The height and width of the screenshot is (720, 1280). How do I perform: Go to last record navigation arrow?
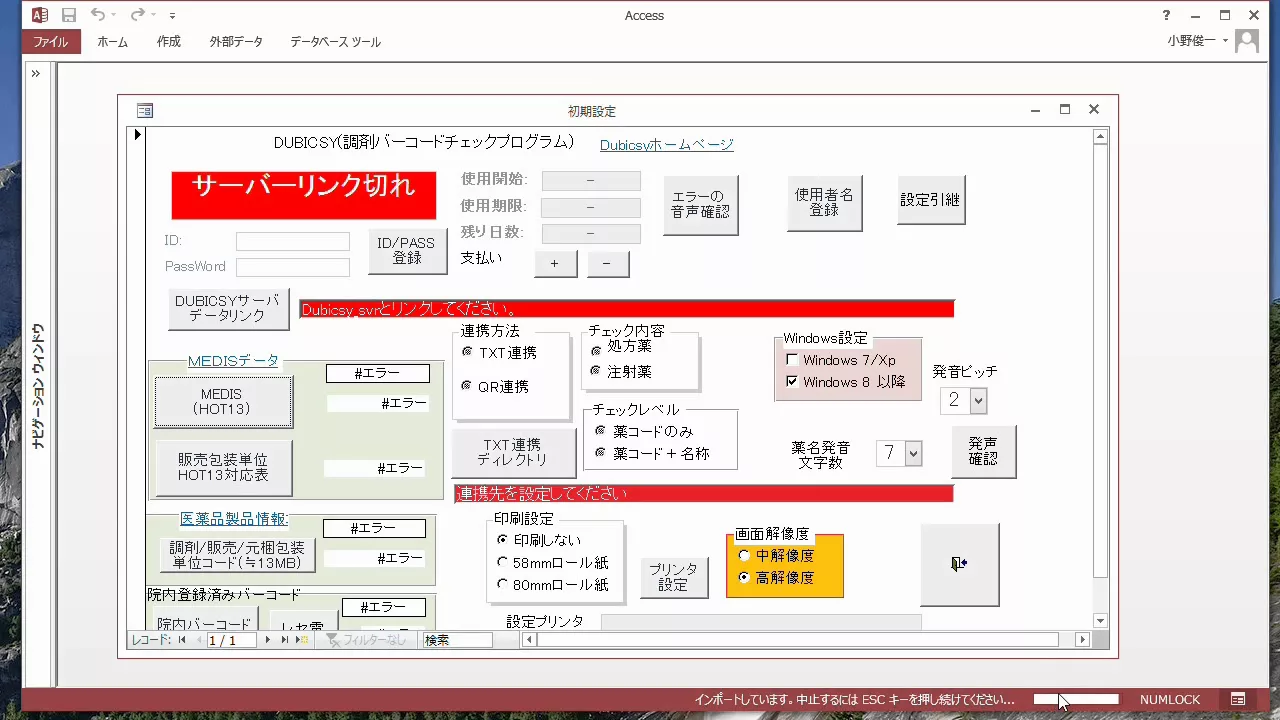coord(284,640)
